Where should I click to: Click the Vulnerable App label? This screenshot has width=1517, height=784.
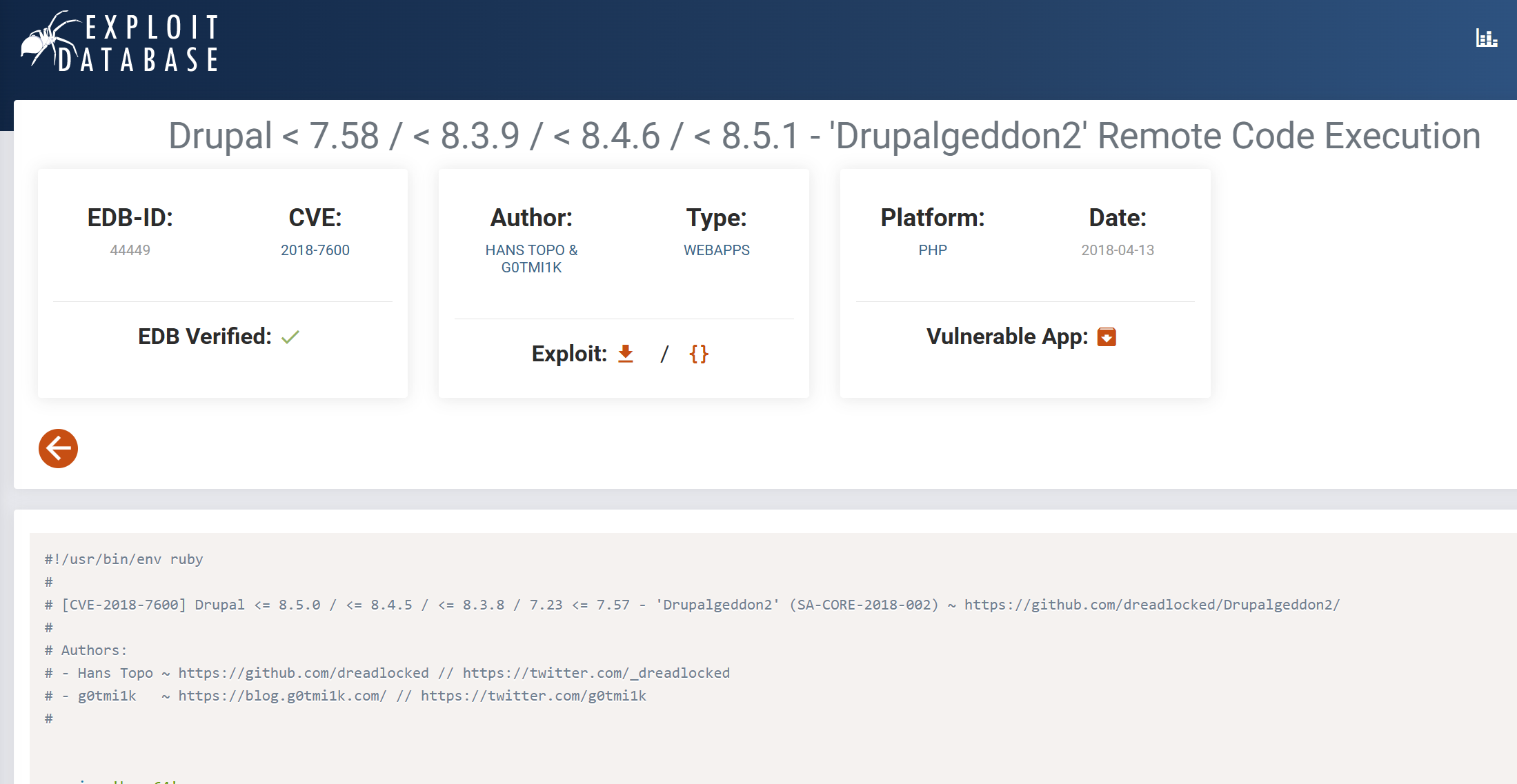pos(1007,336)
